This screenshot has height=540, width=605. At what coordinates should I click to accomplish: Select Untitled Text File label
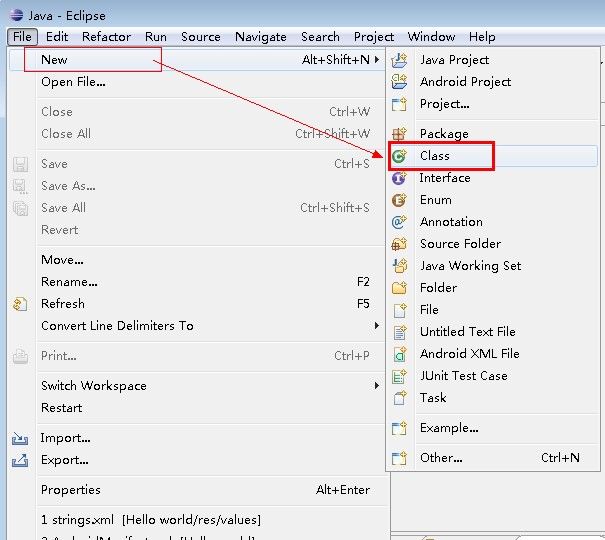point(468,332)
